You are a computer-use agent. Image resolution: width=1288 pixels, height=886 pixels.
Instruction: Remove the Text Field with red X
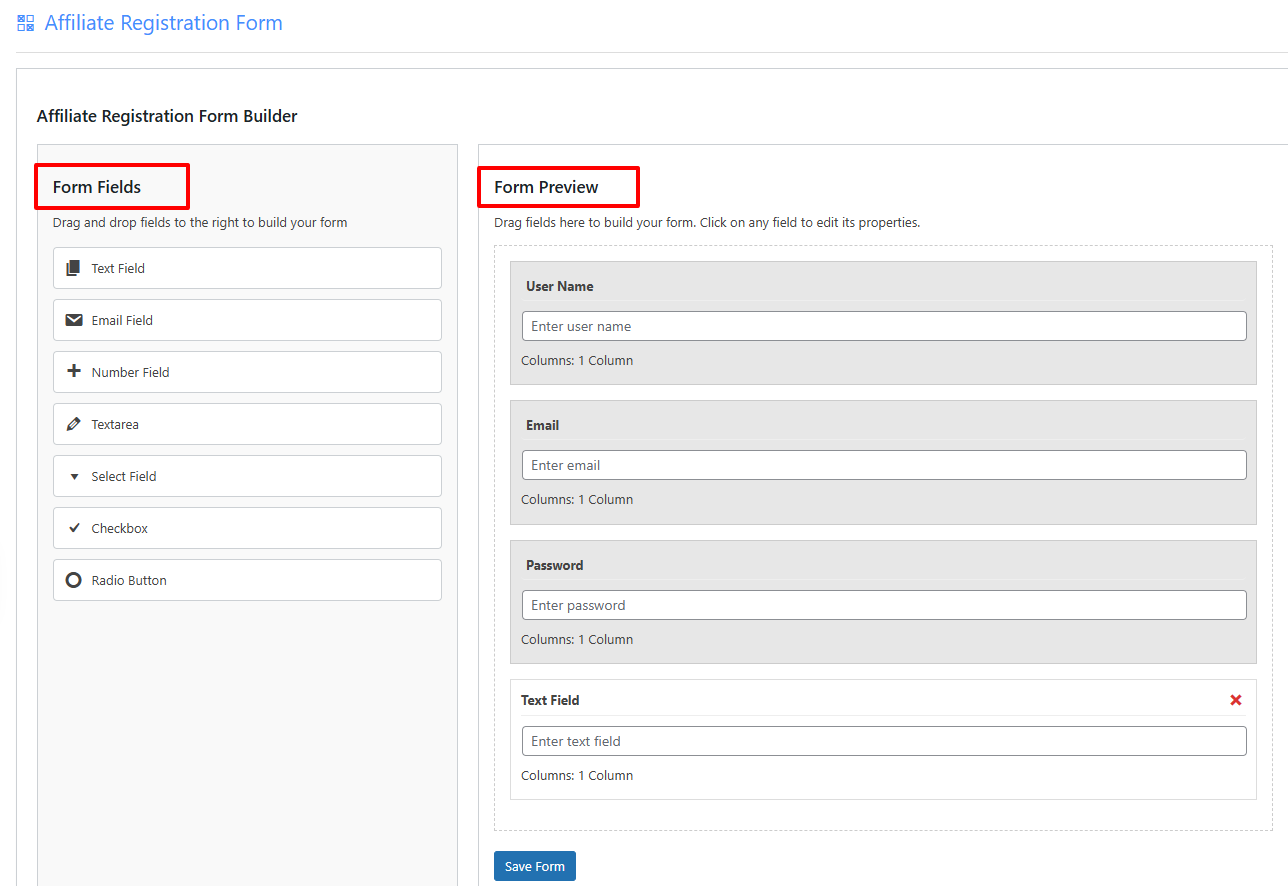click(x=1236, y=700)
